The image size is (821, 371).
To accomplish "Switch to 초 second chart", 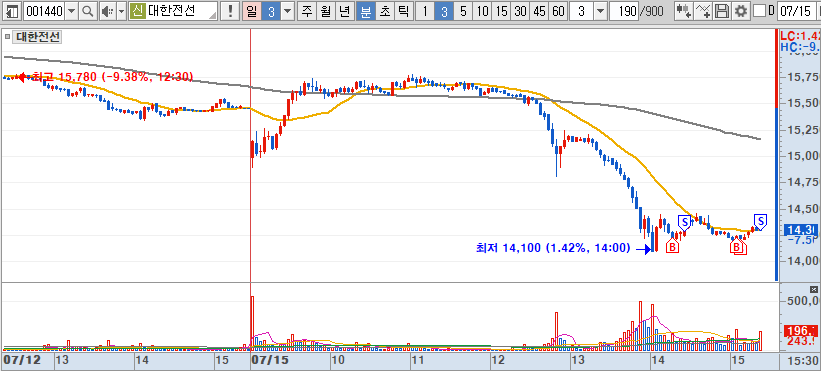I will [384, 11].
